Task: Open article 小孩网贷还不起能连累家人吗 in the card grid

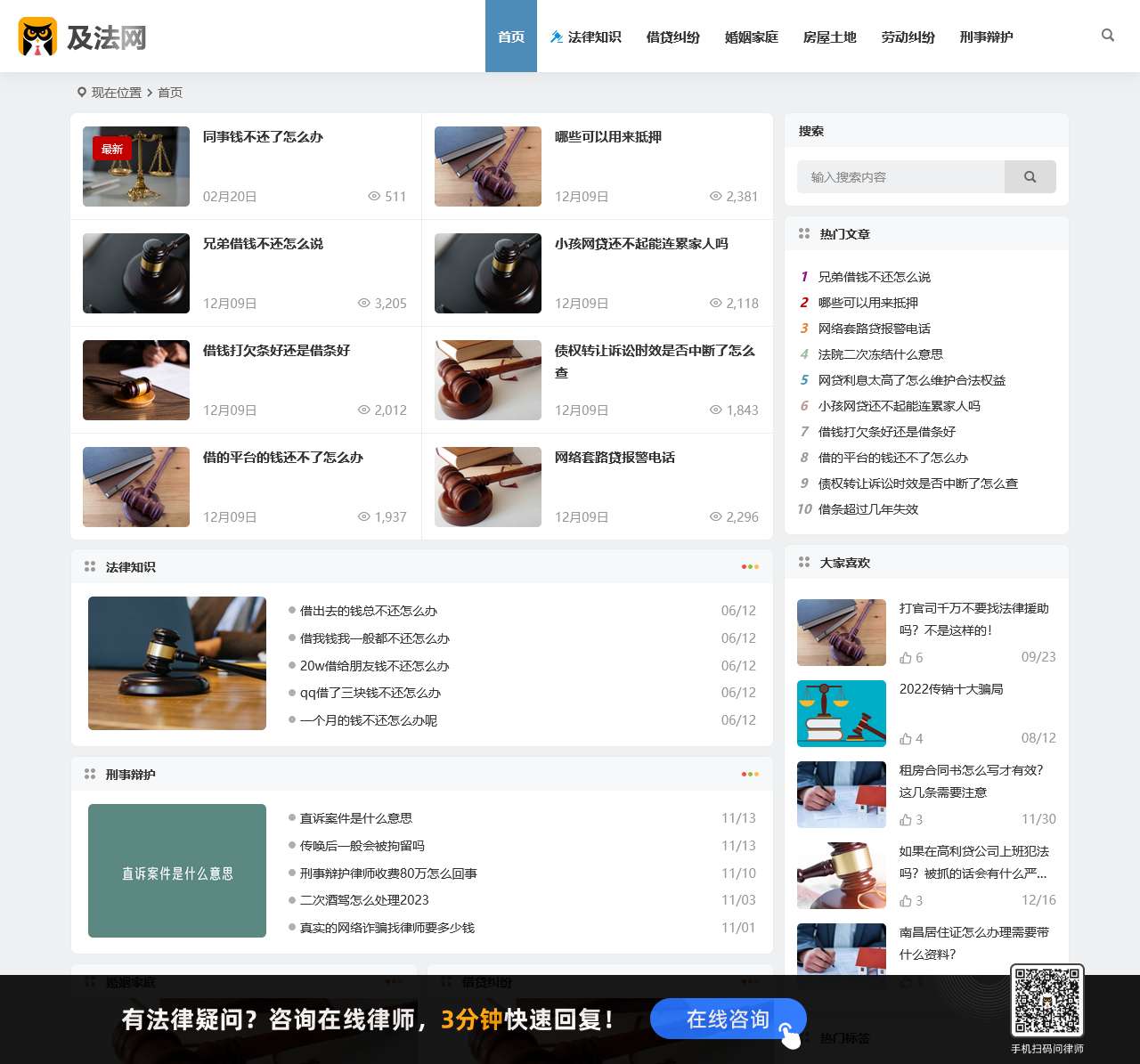Action: [641, 244]
